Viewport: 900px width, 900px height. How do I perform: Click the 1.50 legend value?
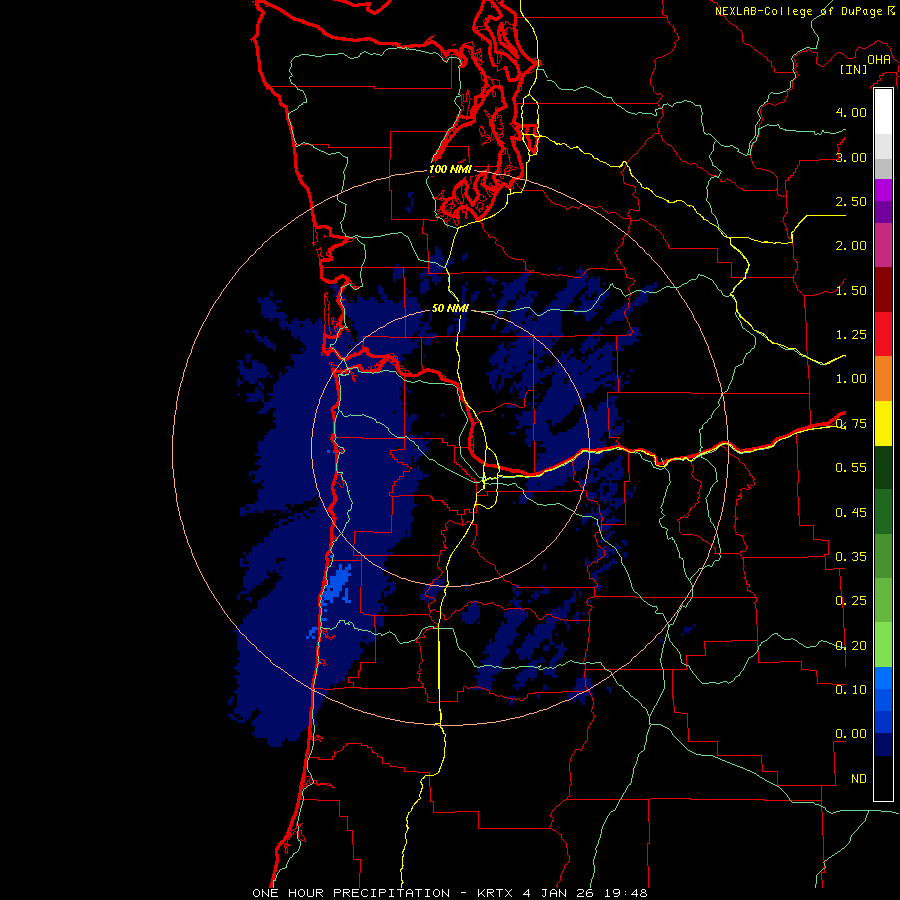pyautogui.click(x=851, y=290)
